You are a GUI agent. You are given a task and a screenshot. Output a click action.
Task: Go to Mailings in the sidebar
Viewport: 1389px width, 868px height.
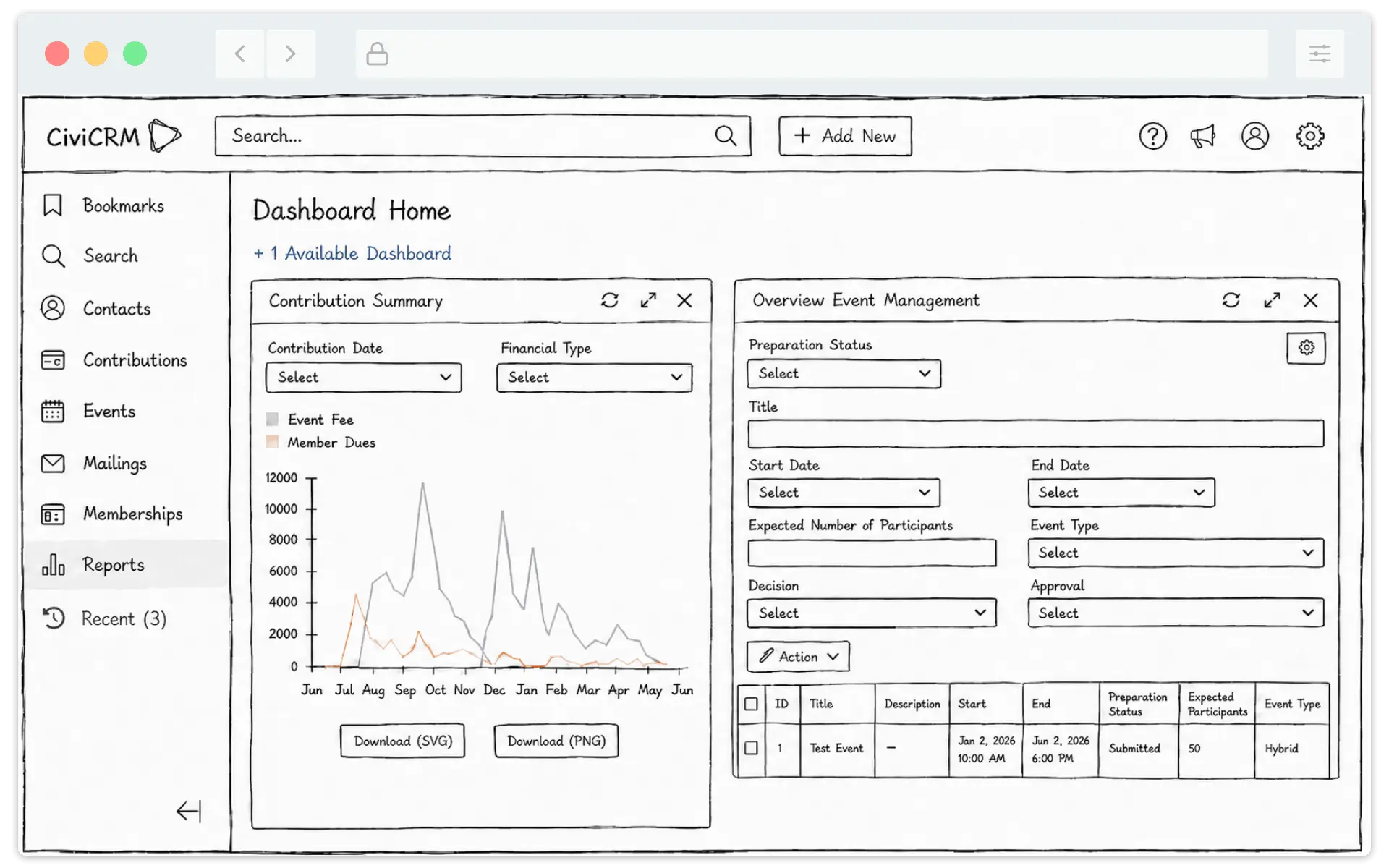pyautogui.click(x=115, y=463)
